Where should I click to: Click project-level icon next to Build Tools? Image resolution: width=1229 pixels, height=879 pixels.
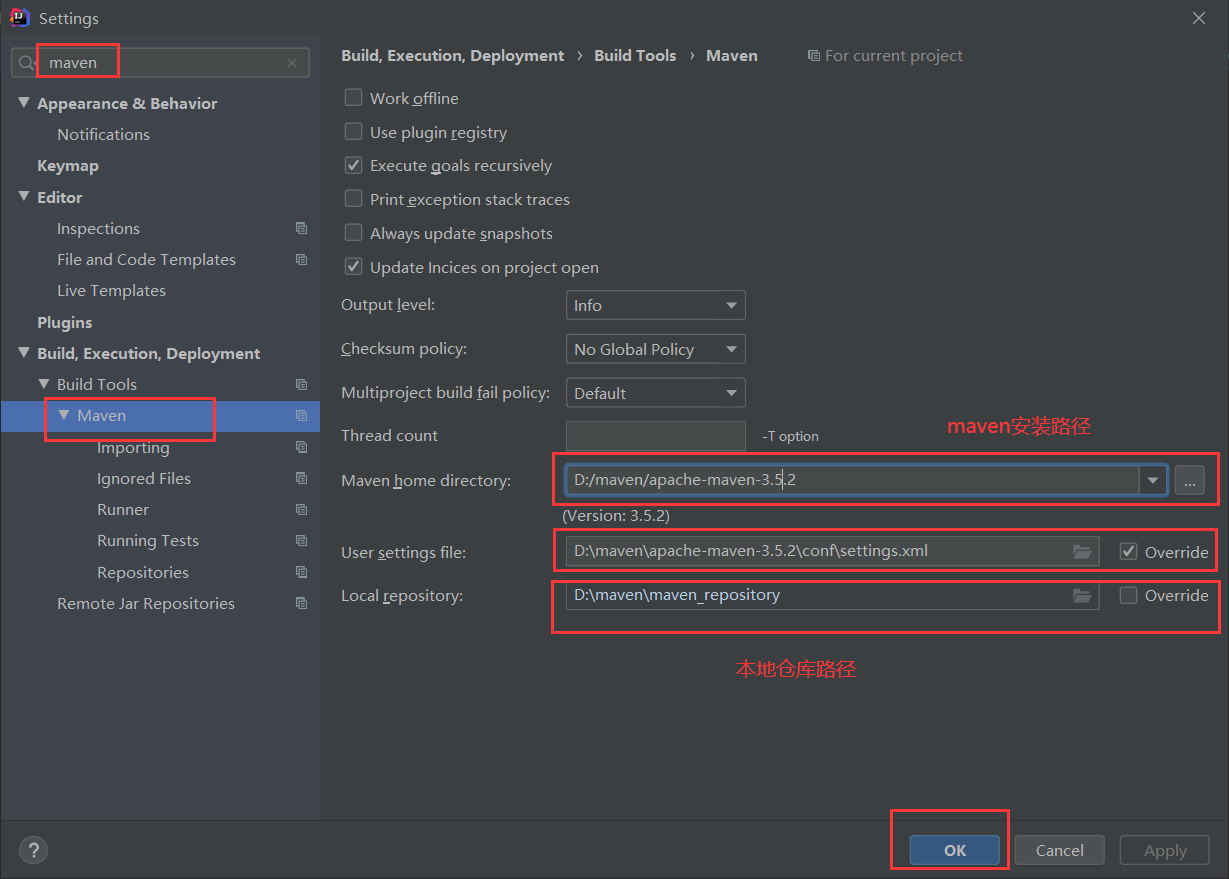coord(301,384)
